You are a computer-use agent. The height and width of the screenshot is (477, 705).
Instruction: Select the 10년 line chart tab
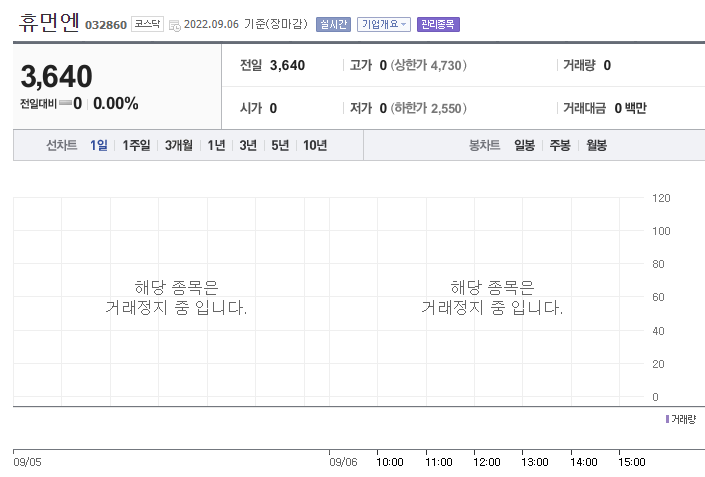[315, 145]
